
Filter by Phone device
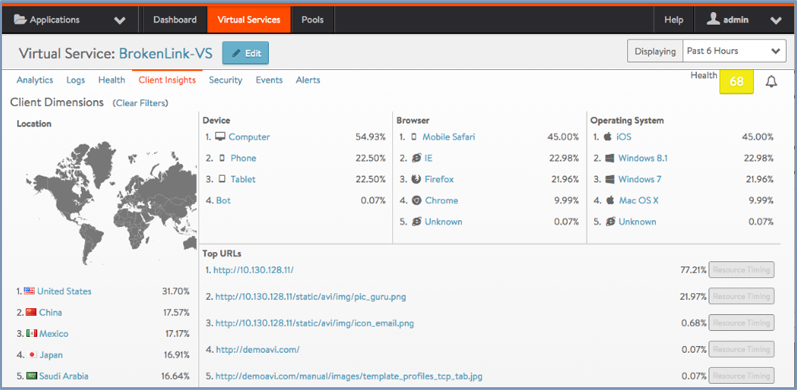coord(243,158)
